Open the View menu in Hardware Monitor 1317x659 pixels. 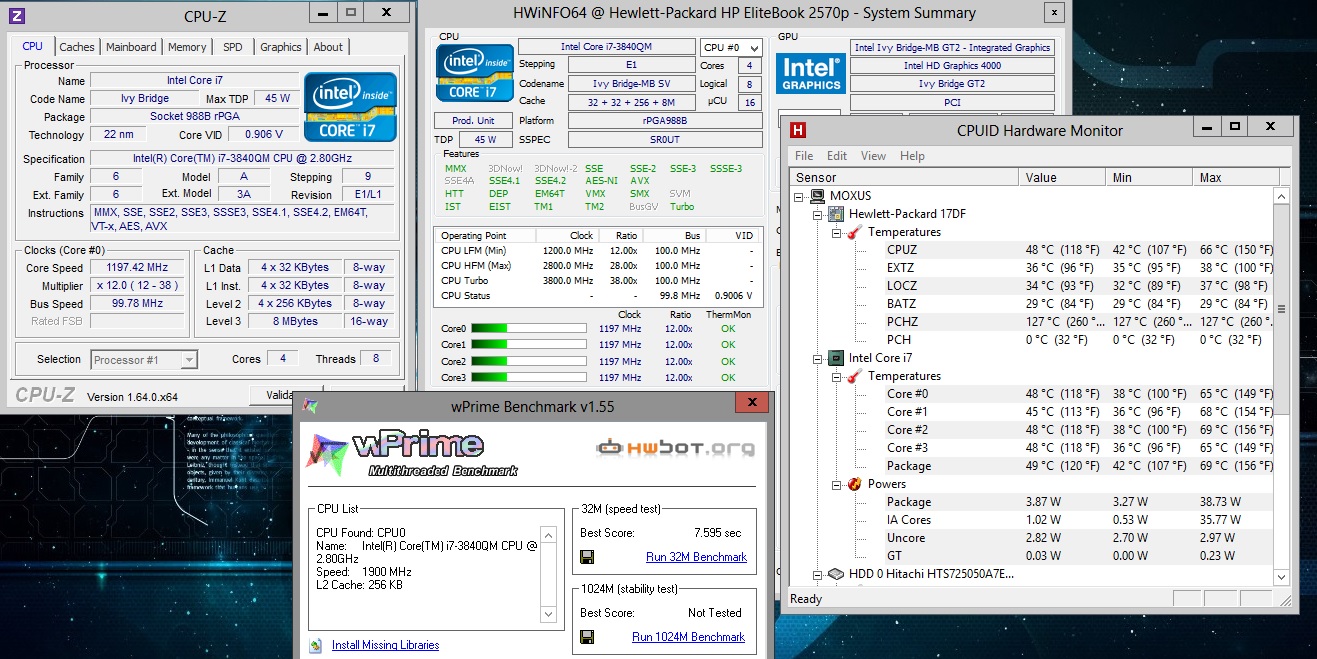click(873, 156)
